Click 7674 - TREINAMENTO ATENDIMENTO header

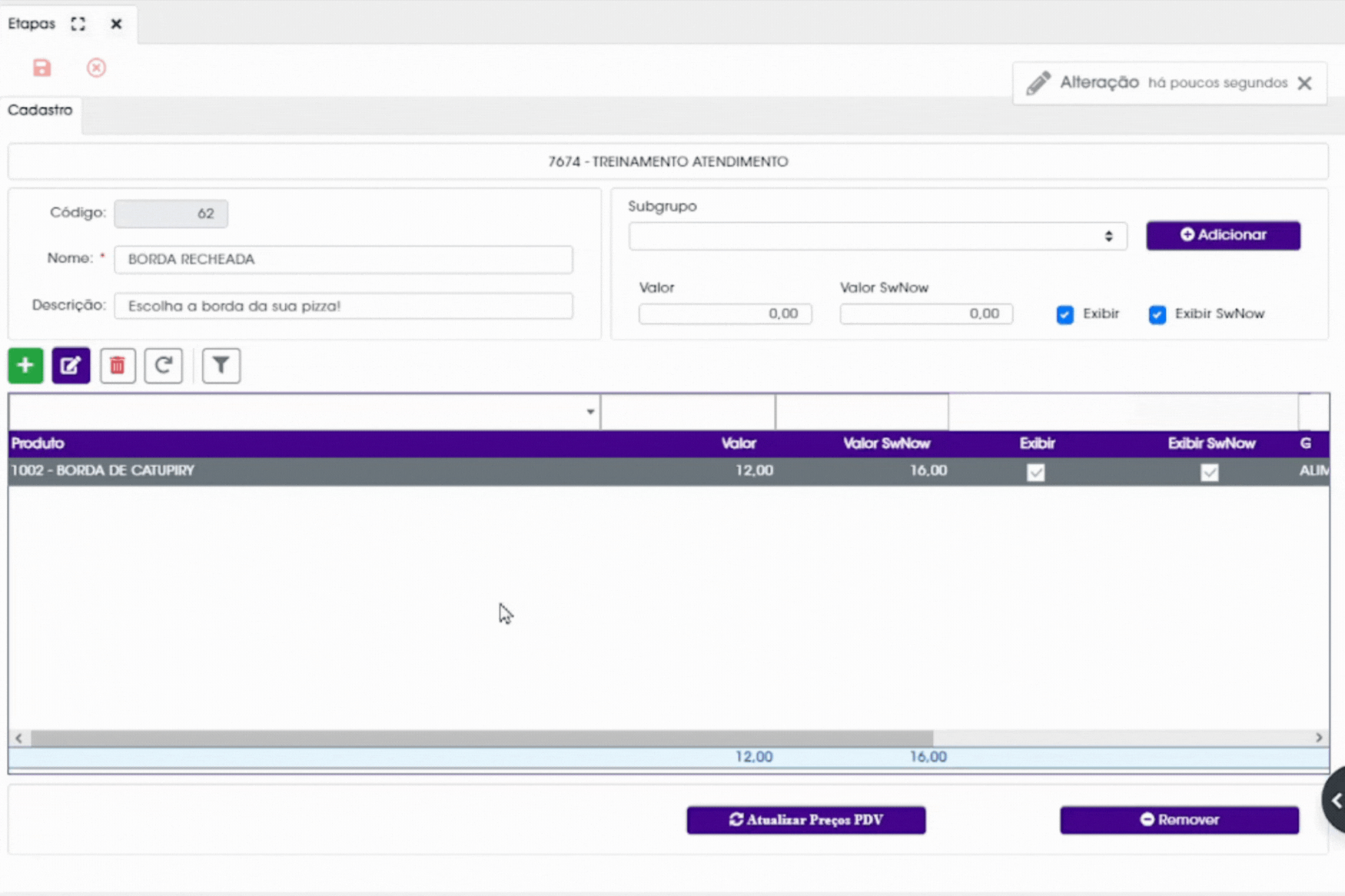668,161
